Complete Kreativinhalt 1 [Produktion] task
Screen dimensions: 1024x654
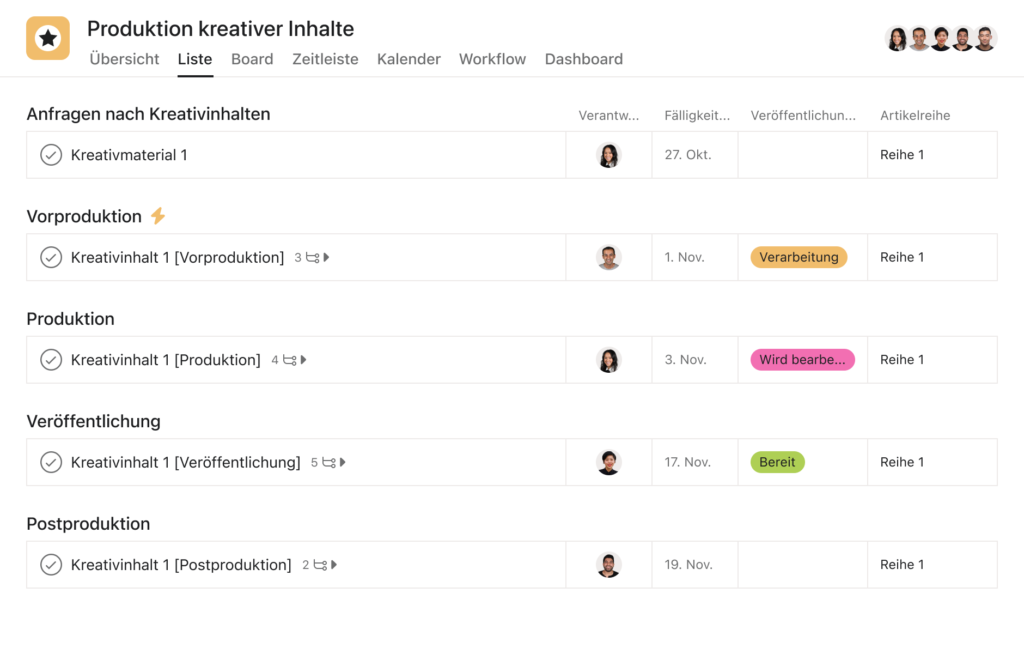click(x=51, y=360)
